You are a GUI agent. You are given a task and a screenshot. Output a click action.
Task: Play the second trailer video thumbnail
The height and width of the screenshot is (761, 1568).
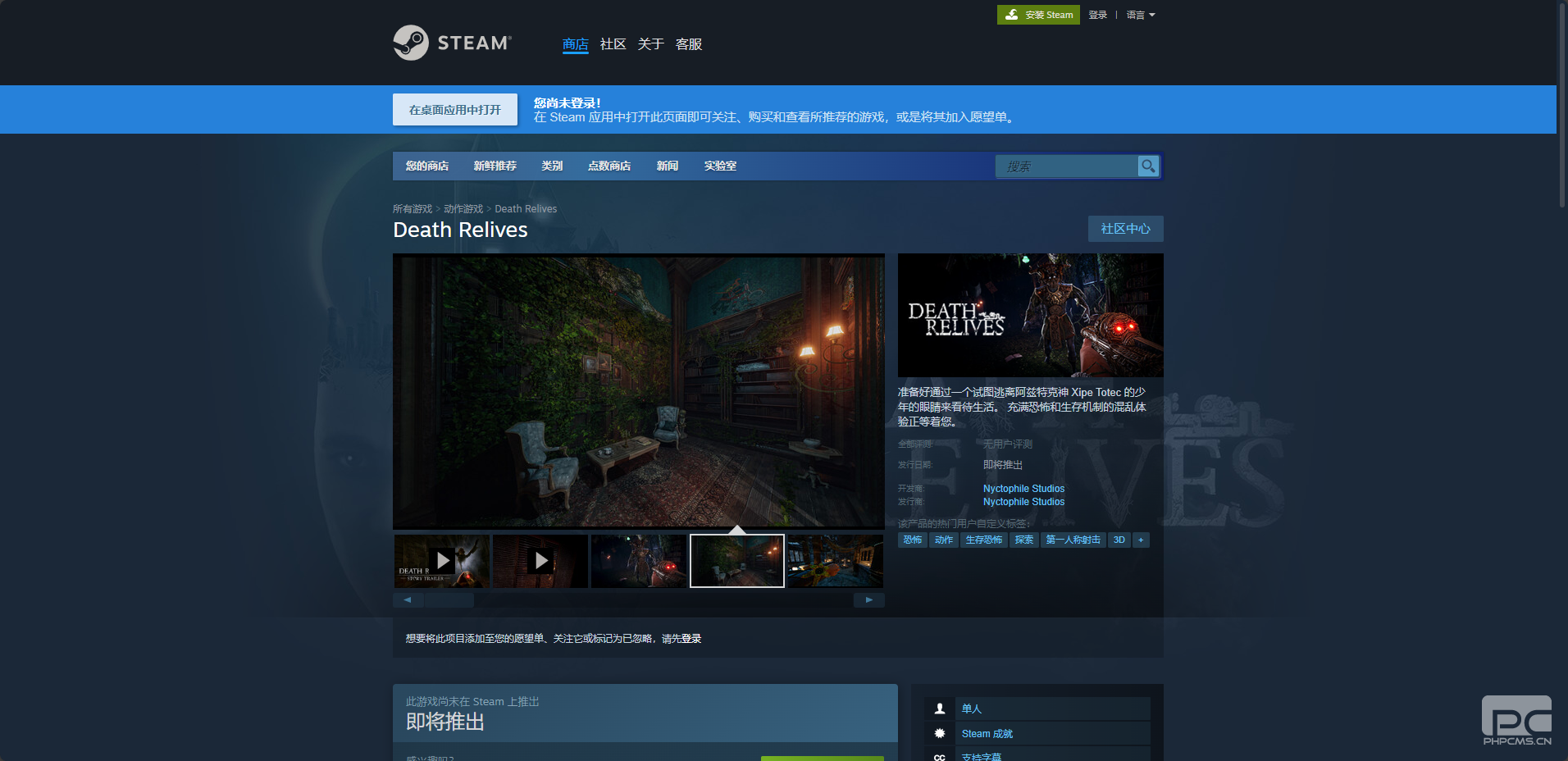tap(540, 561)
